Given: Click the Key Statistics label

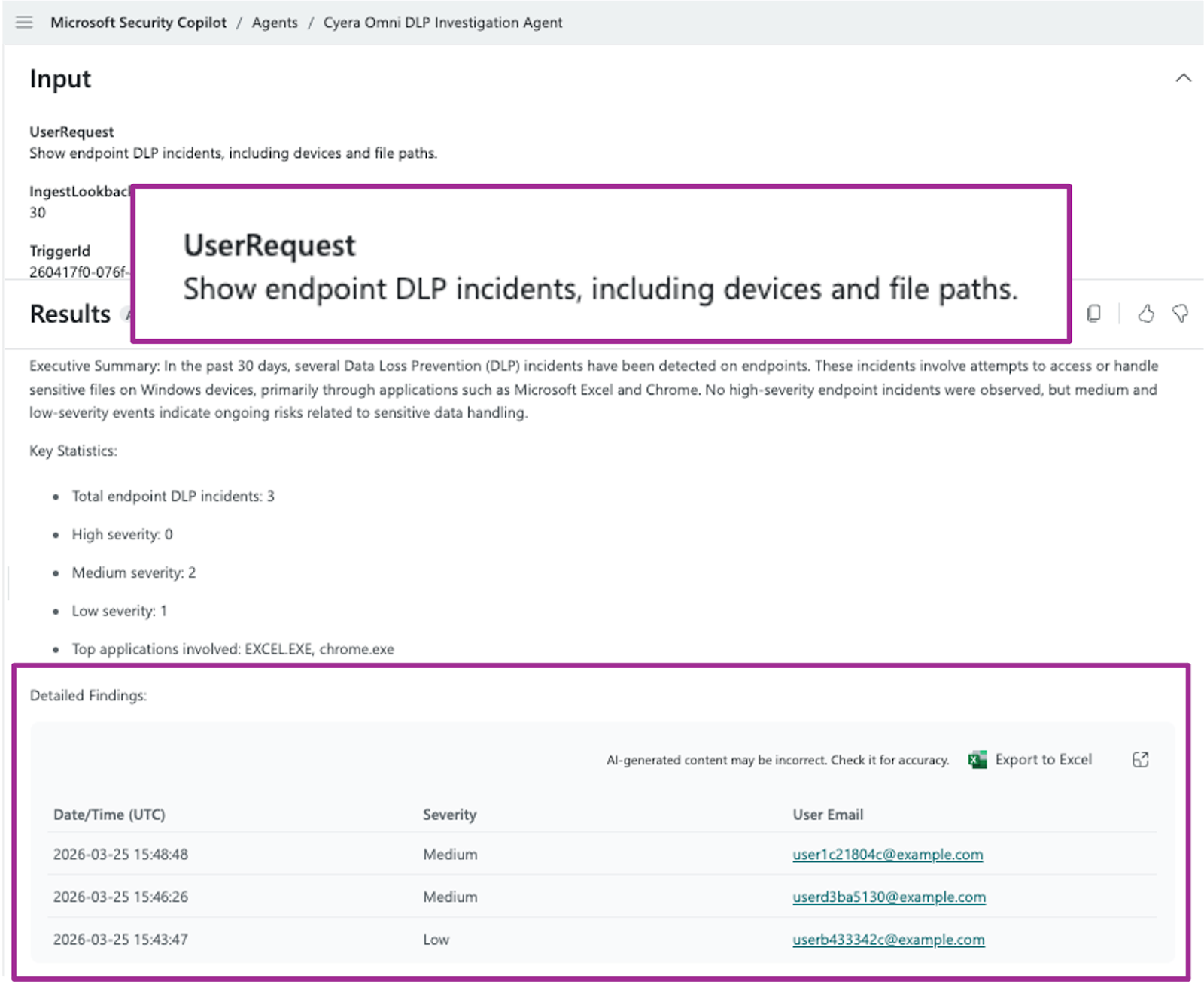Looking at the screenshot, I should click(x=73, y=451).
